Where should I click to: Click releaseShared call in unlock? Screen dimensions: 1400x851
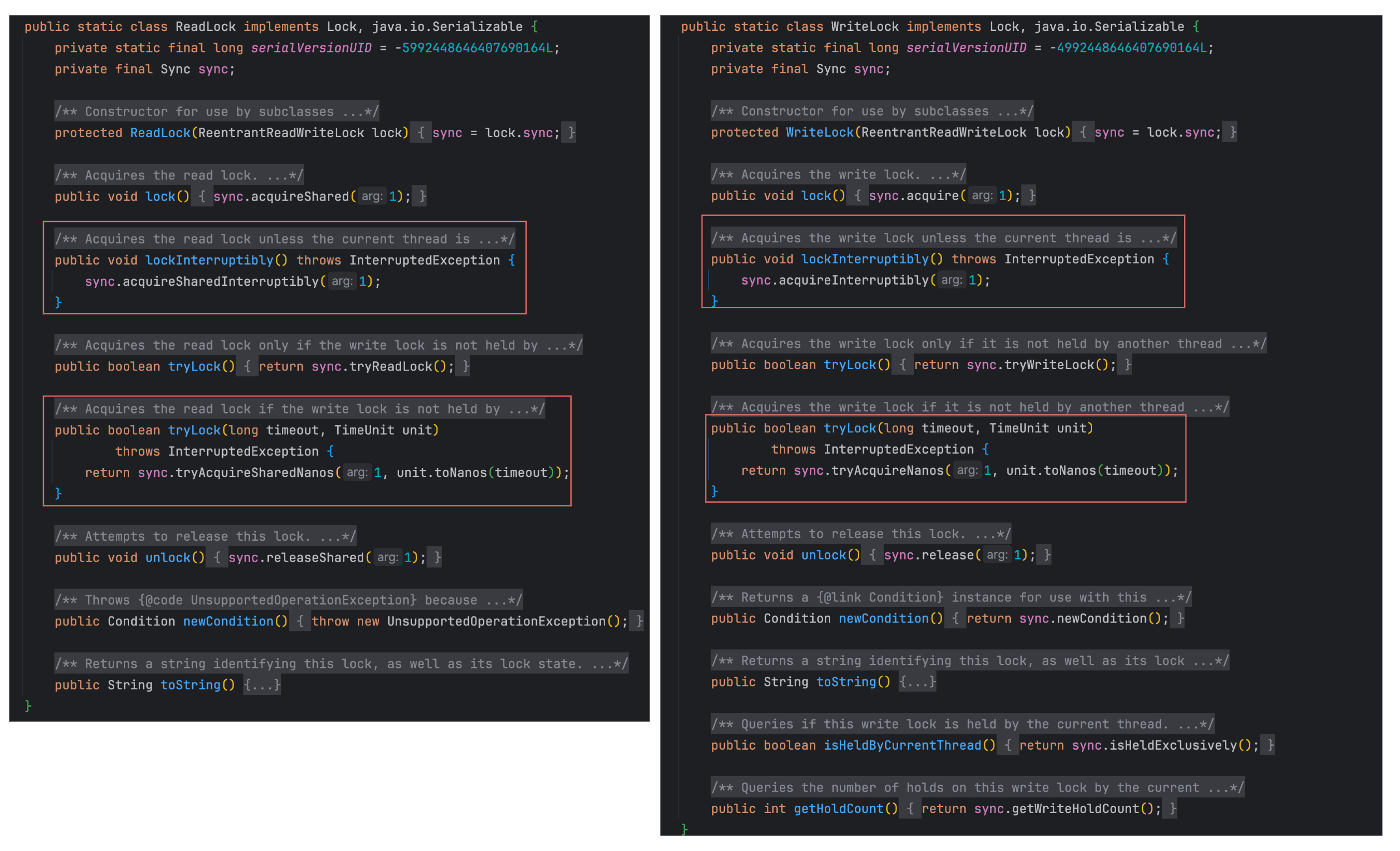click(x=315, y=557)
